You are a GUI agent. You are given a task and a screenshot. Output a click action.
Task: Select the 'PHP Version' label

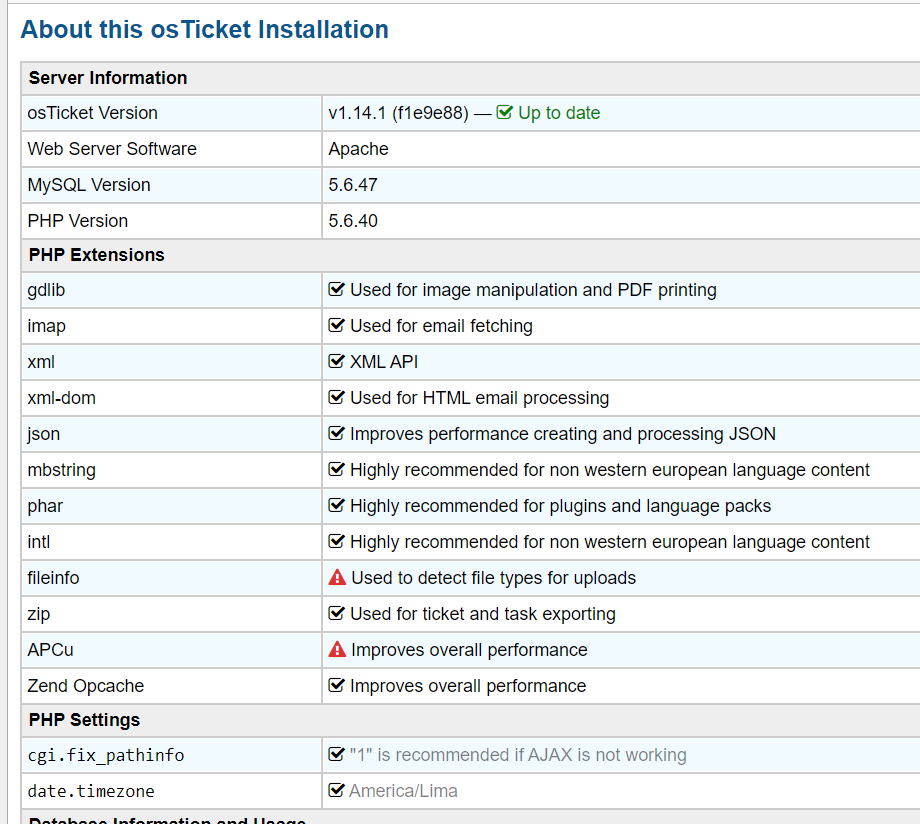(x=78, y=221)
